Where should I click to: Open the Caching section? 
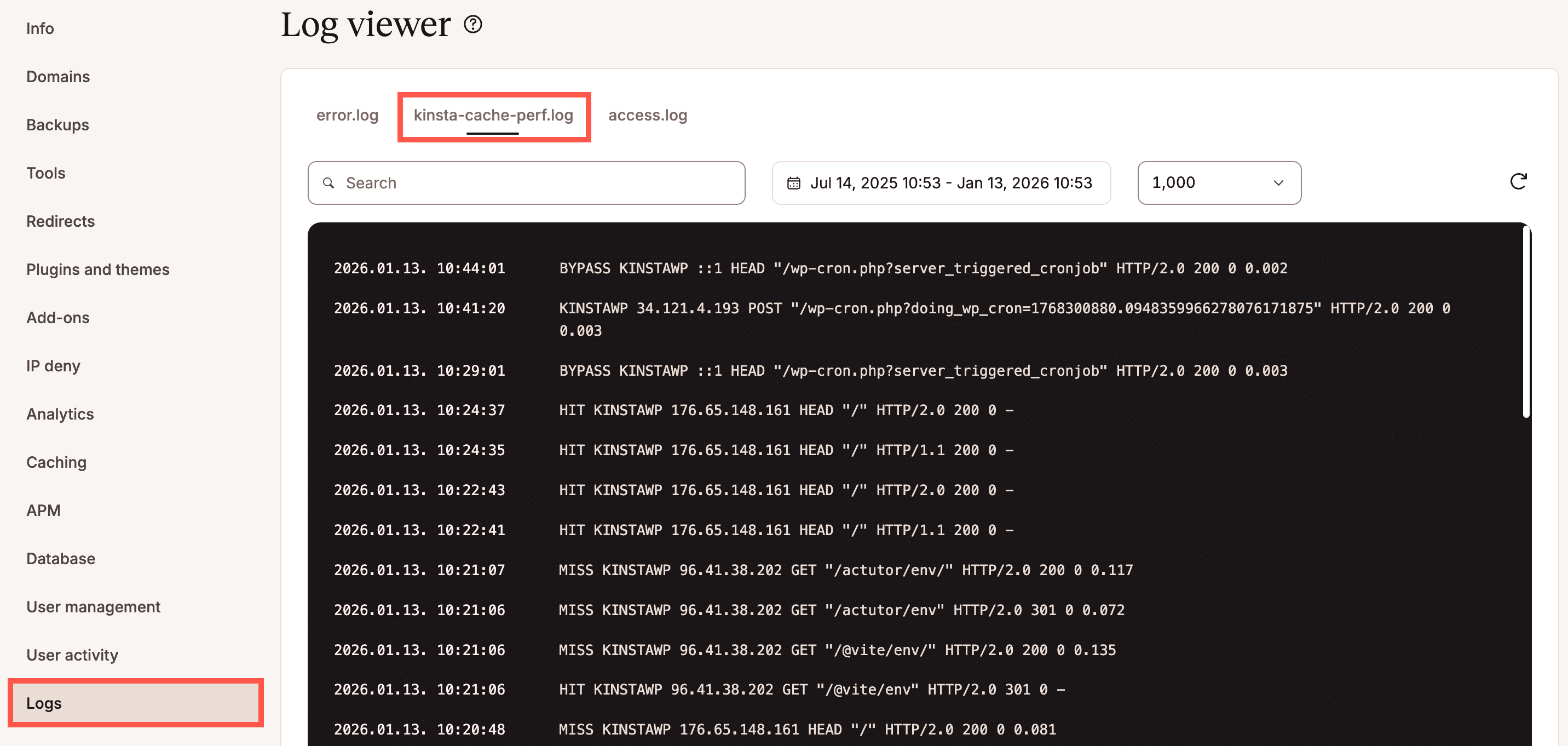(56, 462)
